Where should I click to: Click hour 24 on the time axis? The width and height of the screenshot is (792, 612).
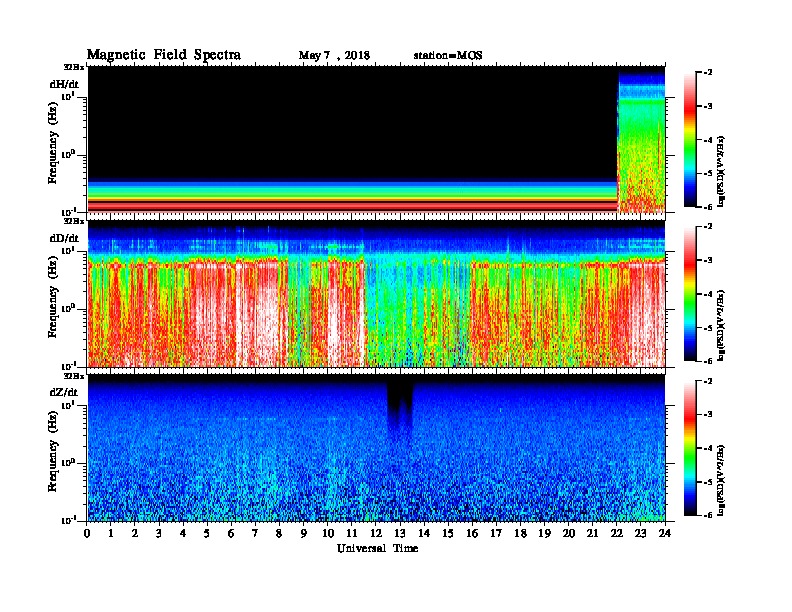[665, 533]
